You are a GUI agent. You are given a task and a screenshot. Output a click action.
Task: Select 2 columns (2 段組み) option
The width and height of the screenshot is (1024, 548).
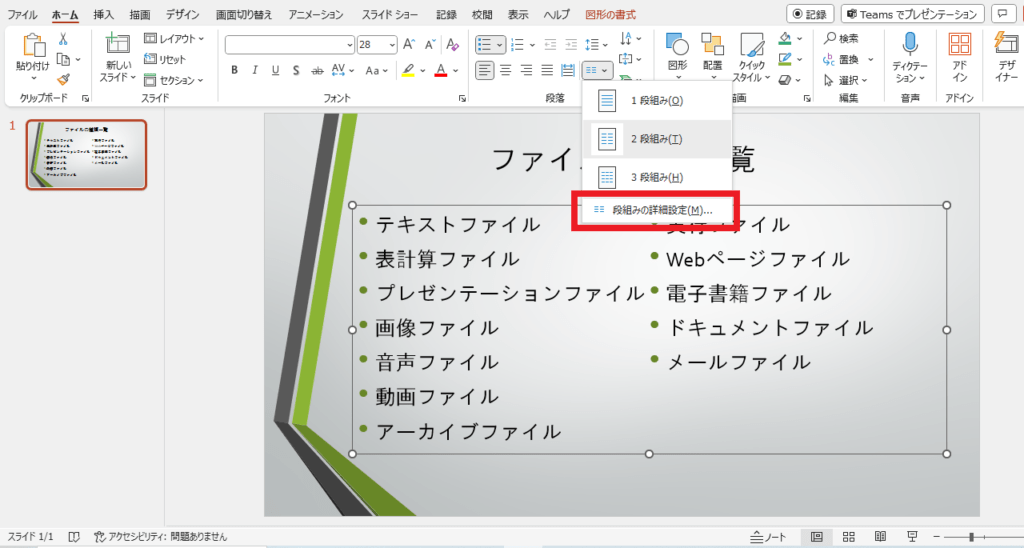point(657,138)
